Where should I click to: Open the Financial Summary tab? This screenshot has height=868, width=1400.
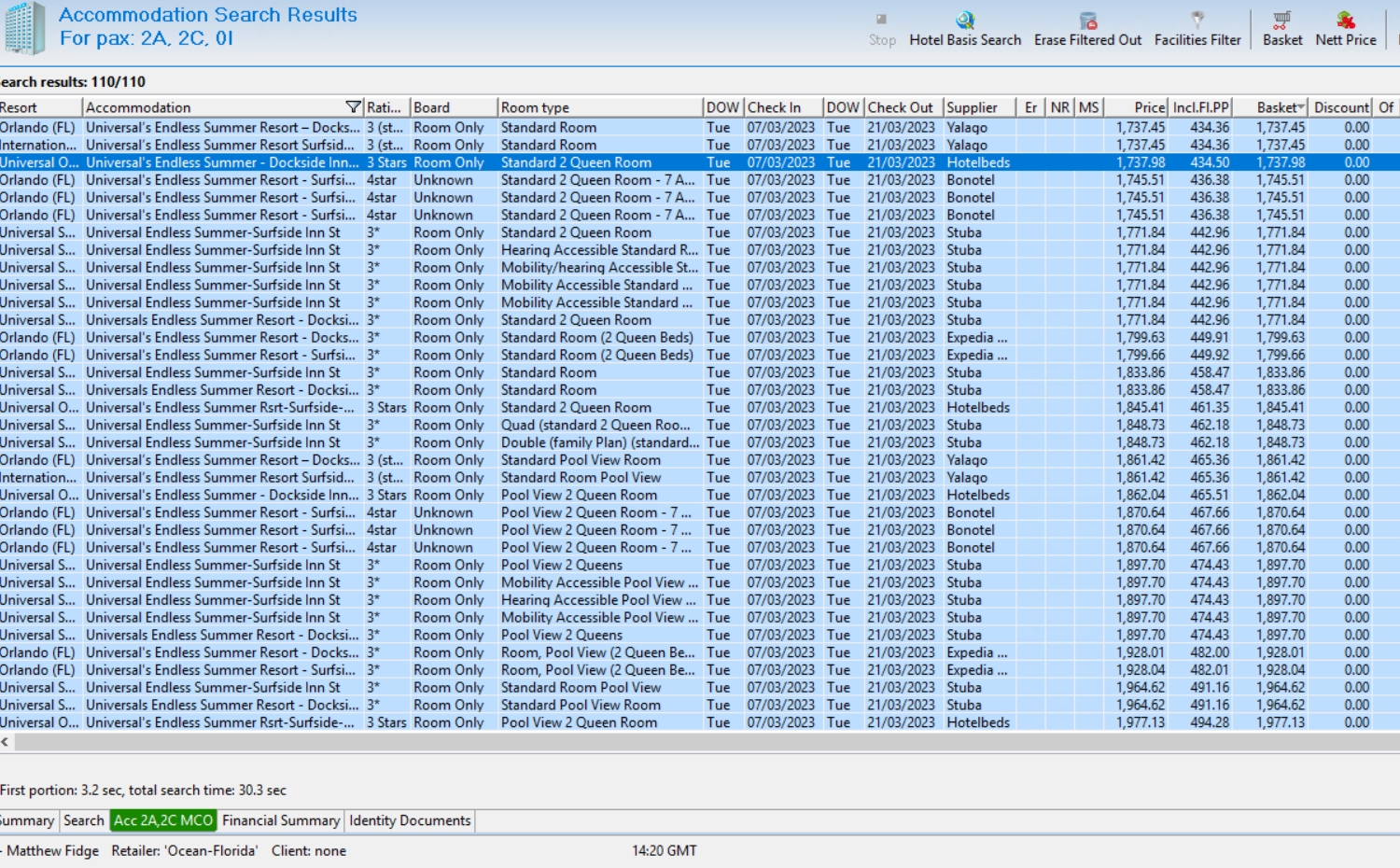[x=281, y=820]
